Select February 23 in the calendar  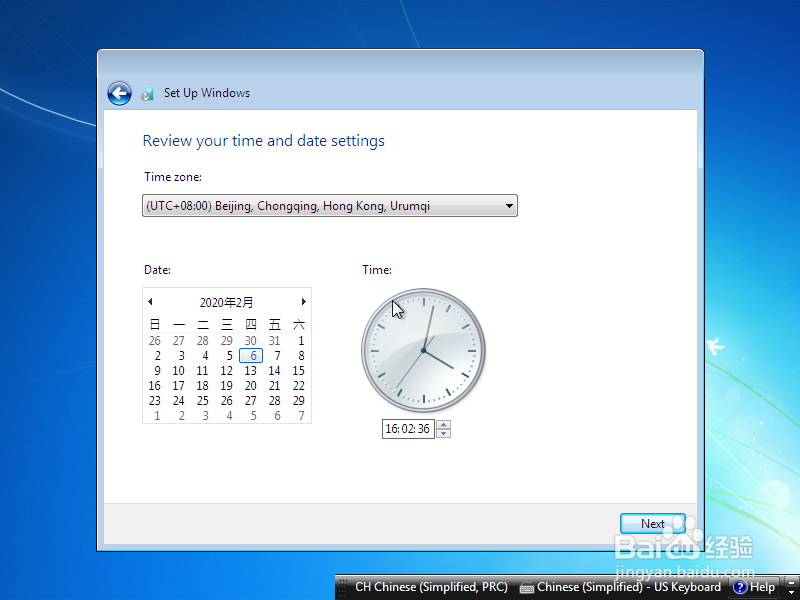click(x=155, y=401)
